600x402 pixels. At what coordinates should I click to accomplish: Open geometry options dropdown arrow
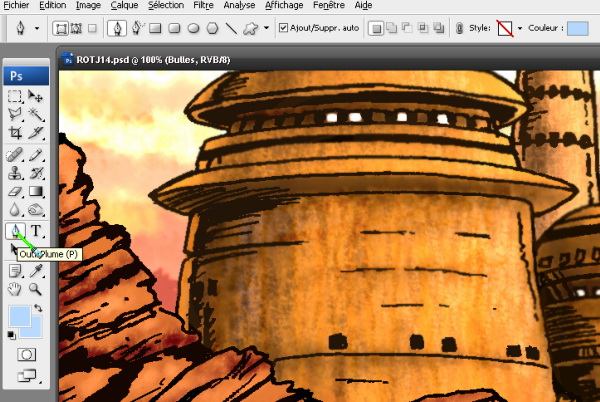point(267,28)
